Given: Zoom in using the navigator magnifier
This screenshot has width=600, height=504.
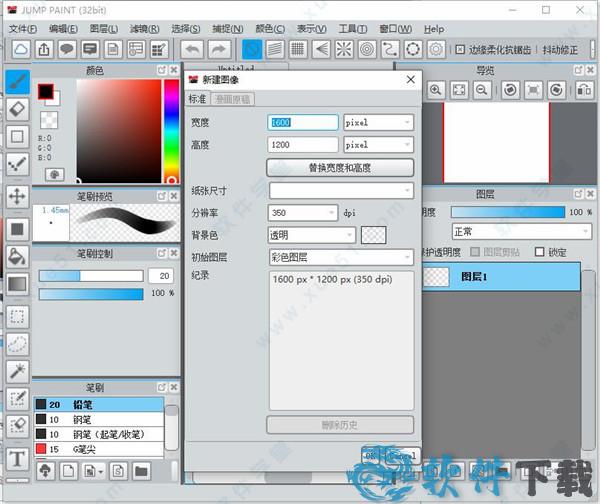Looking at the screenshot, I should [436, 90].
